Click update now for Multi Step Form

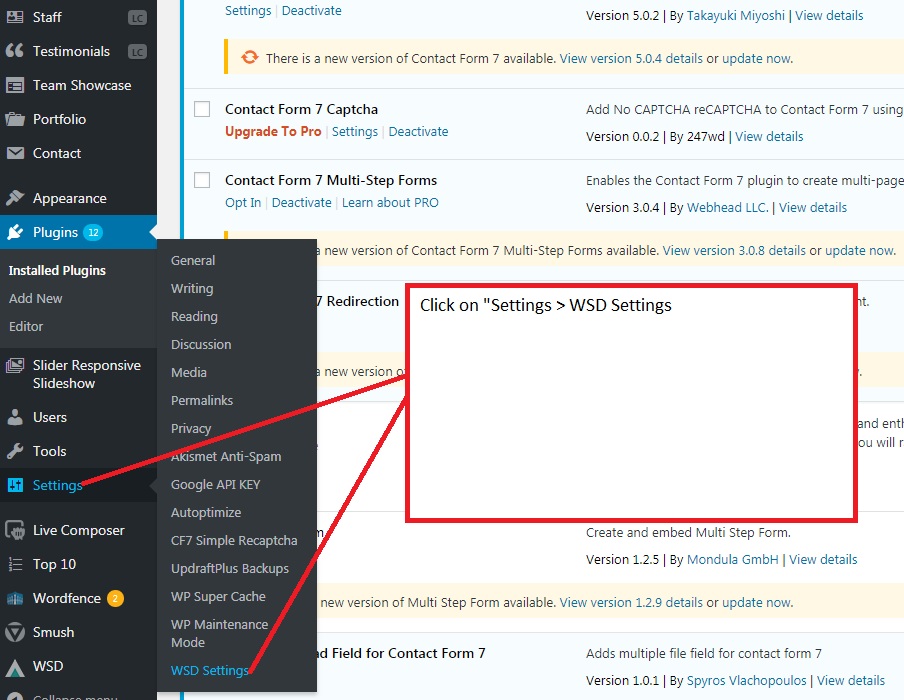(757, 603)
